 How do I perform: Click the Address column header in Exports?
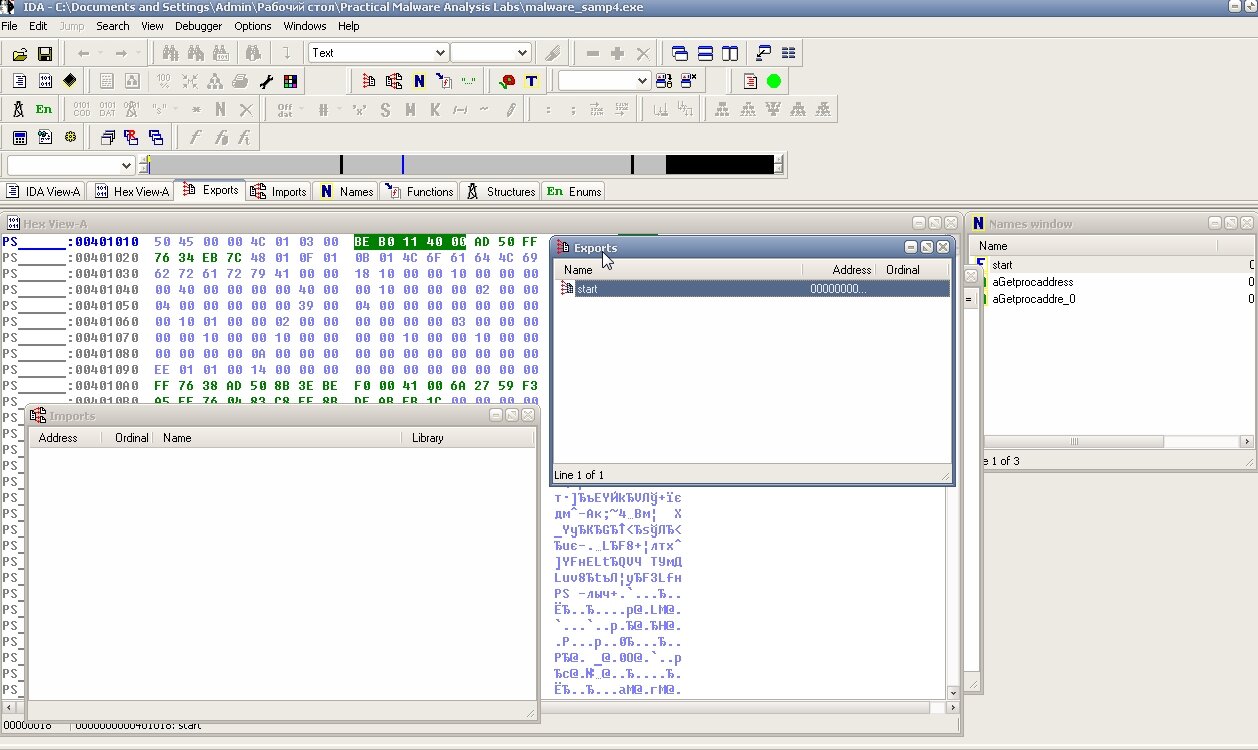(850, 270)
